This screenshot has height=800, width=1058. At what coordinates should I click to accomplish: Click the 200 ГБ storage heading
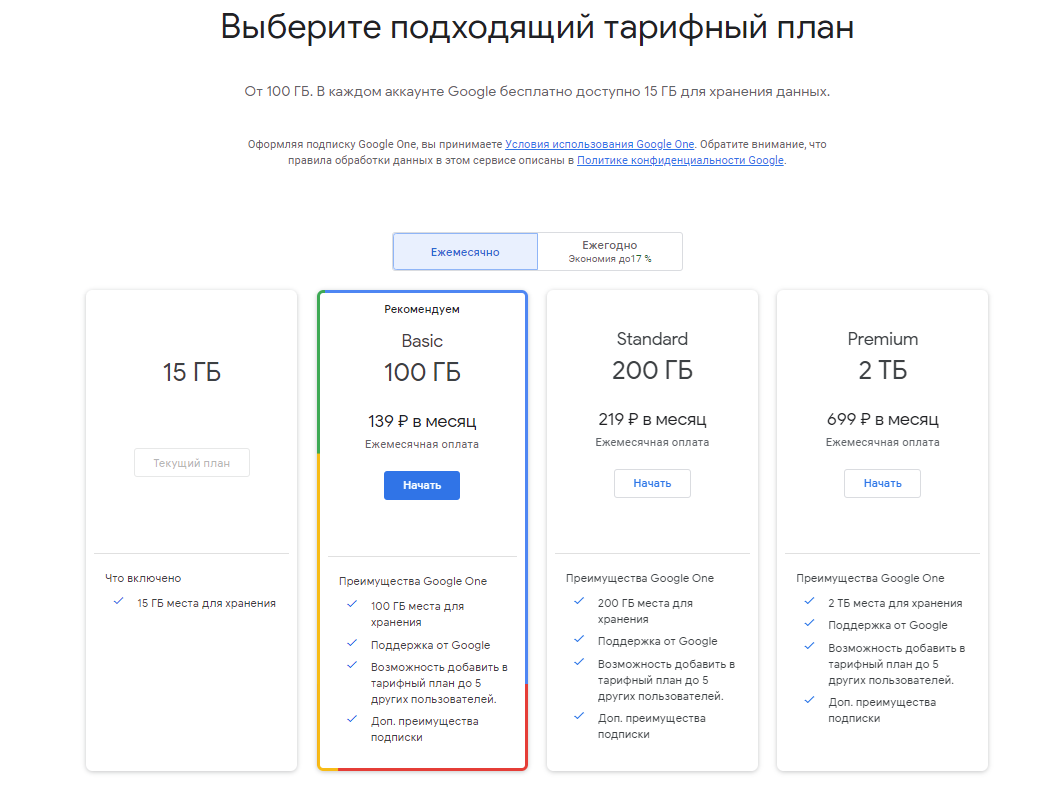coord(652,370)
